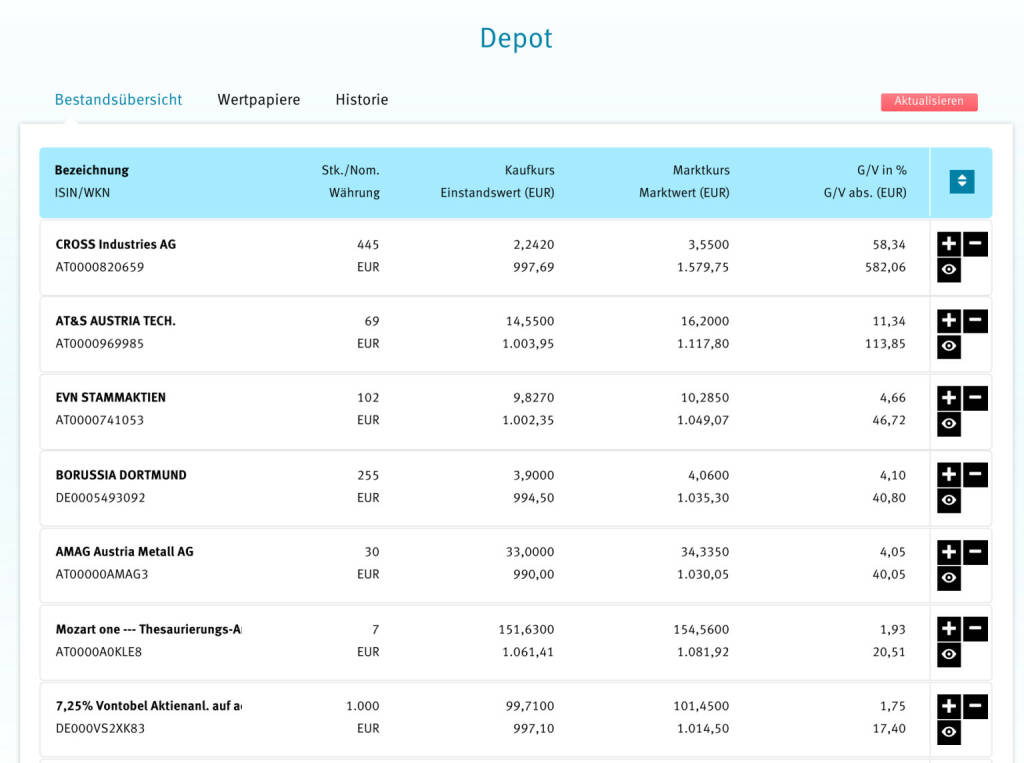Click the Bezeichnung column header

tap(91, 170)
